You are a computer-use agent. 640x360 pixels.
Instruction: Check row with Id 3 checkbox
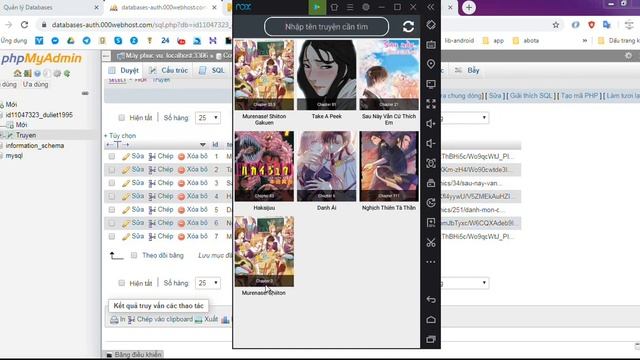point(111,183)
